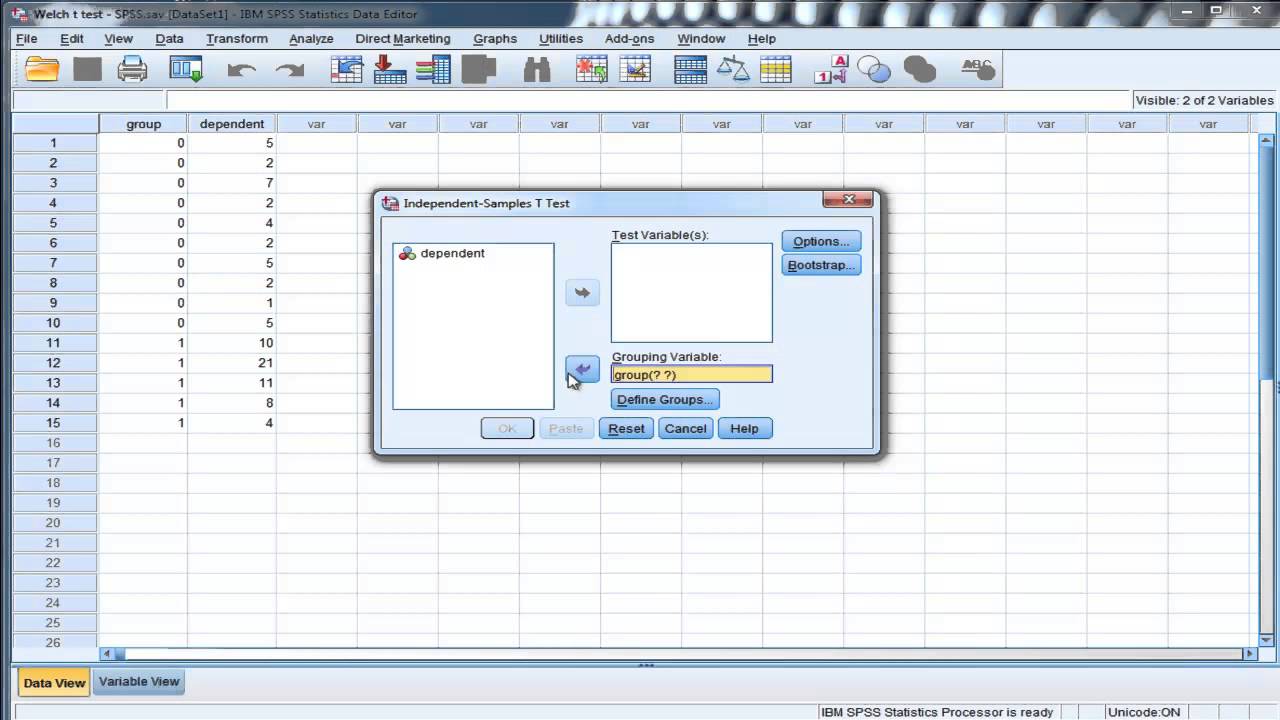This screenshot has height=720, width=1280.
Task: Click horizontal scrollbar left arrow
Action: [x=107, y=654]
